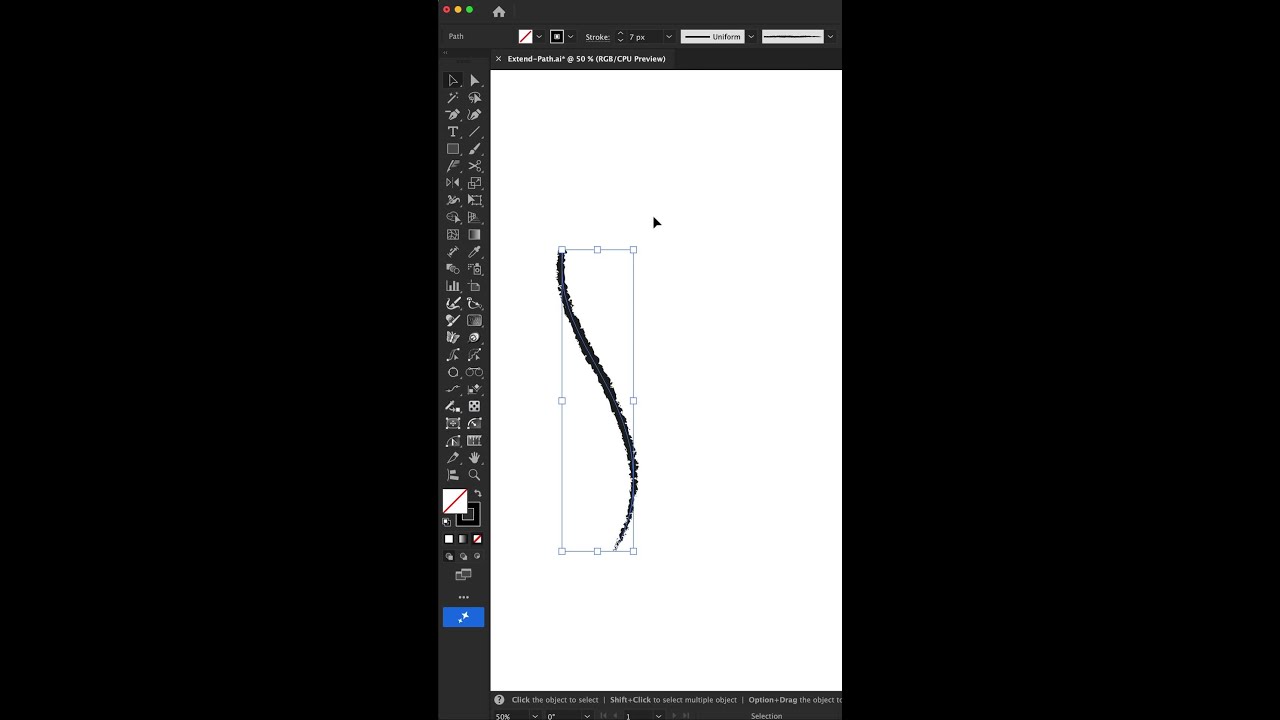Image resolution: width=1280 pixels, height=720 pixels.
Task: Open the stroke color dropdown arrow
Action: click(571, 37)
